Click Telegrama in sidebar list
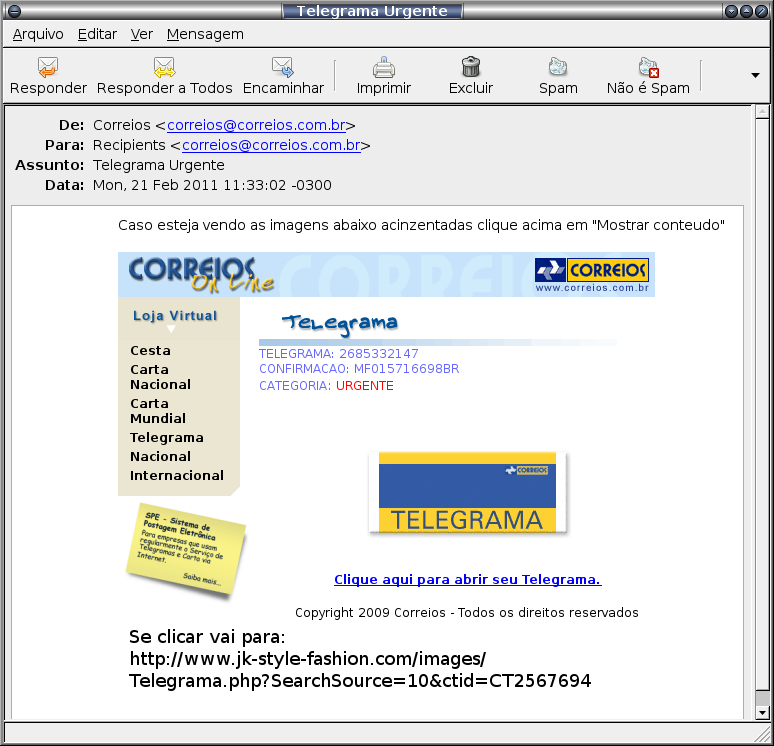 [167, 437]
